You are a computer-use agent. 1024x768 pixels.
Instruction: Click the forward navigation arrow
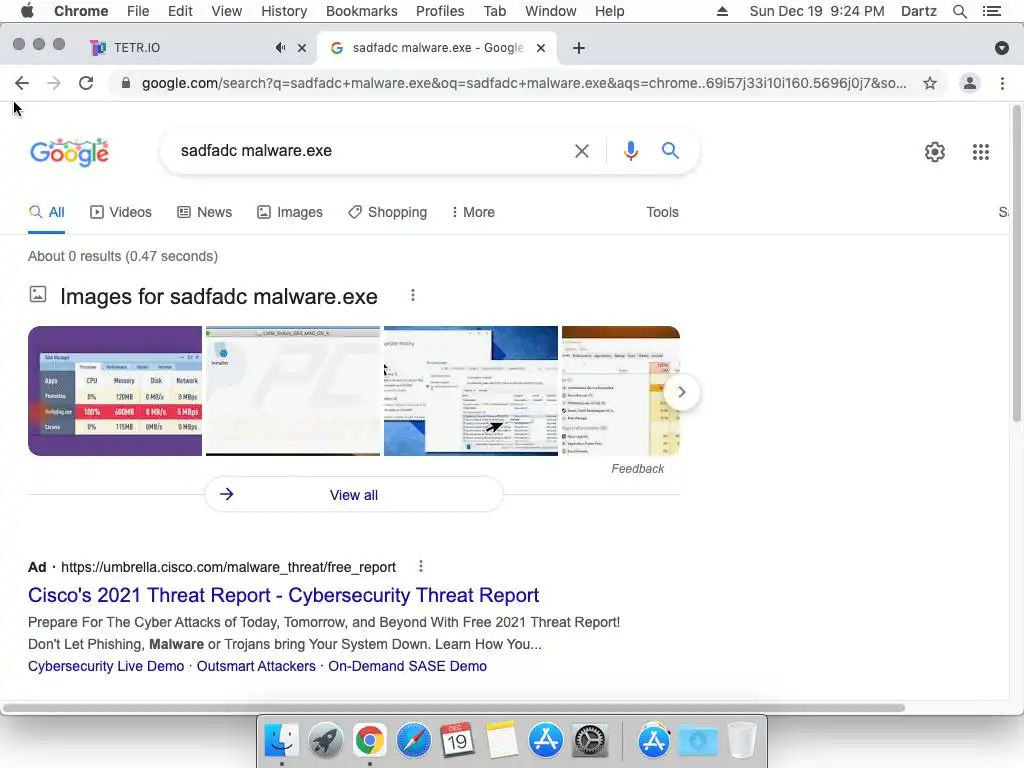(54, 83)
